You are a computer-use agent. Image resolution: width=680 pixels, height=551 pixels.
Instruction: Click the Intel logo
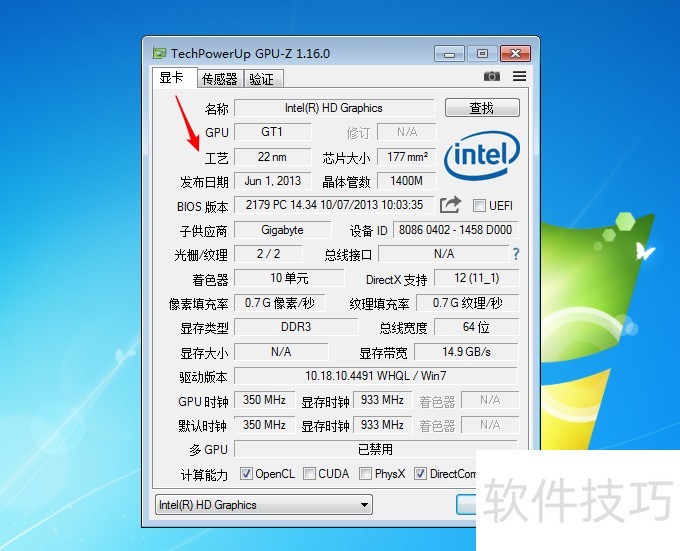pyautogui.click(x=482, y=155)
